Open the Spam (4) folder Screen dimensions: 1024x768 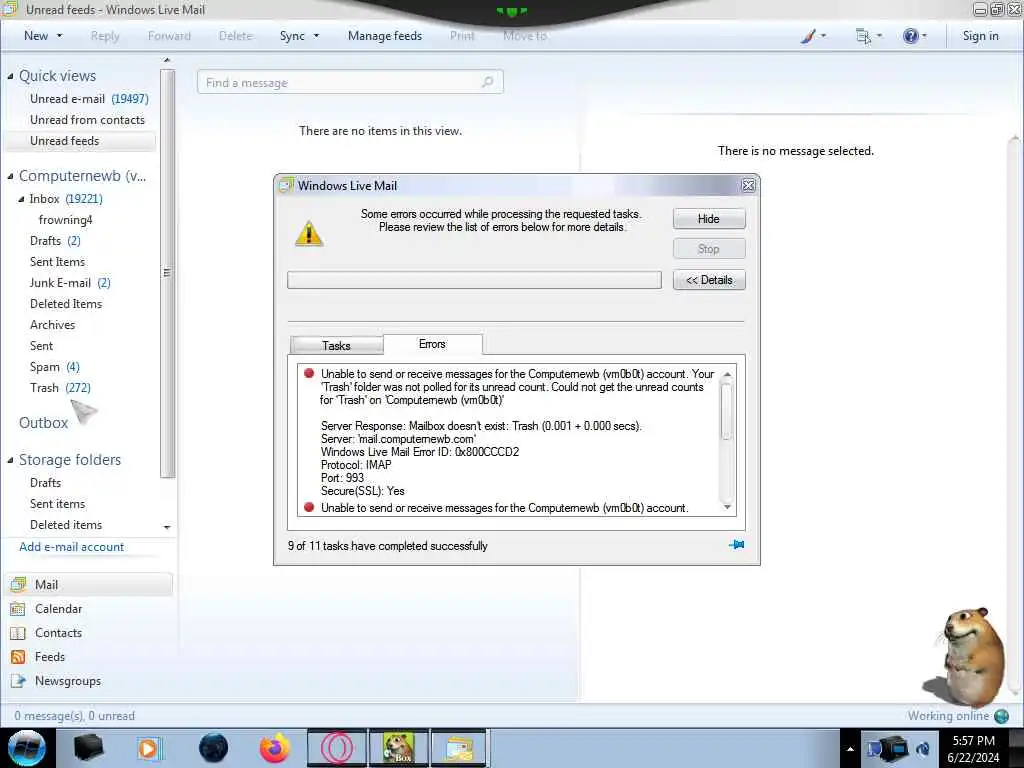[x=54, y=366]
